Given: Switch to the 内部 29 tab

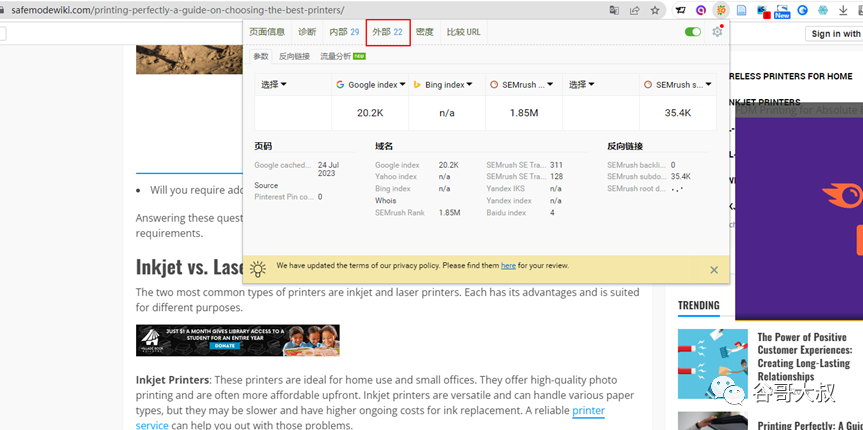Looking at the screenshot, I should click(x=344, y=32).
